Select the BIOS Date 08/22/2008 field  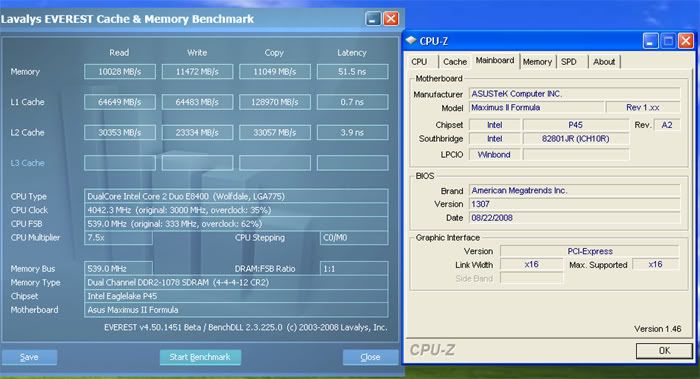575,218
